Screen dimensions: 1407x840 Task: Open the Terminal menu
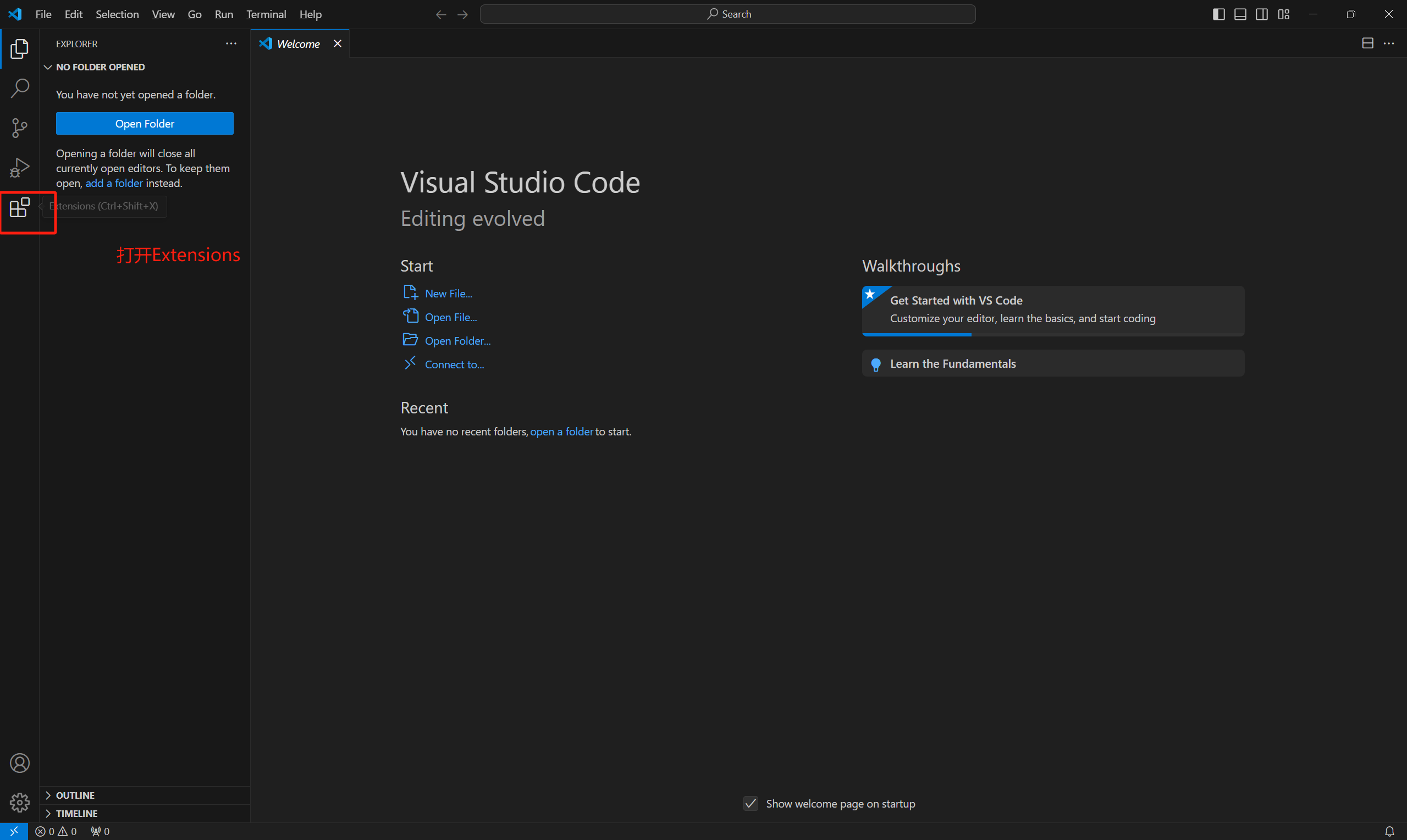(266, 14)
